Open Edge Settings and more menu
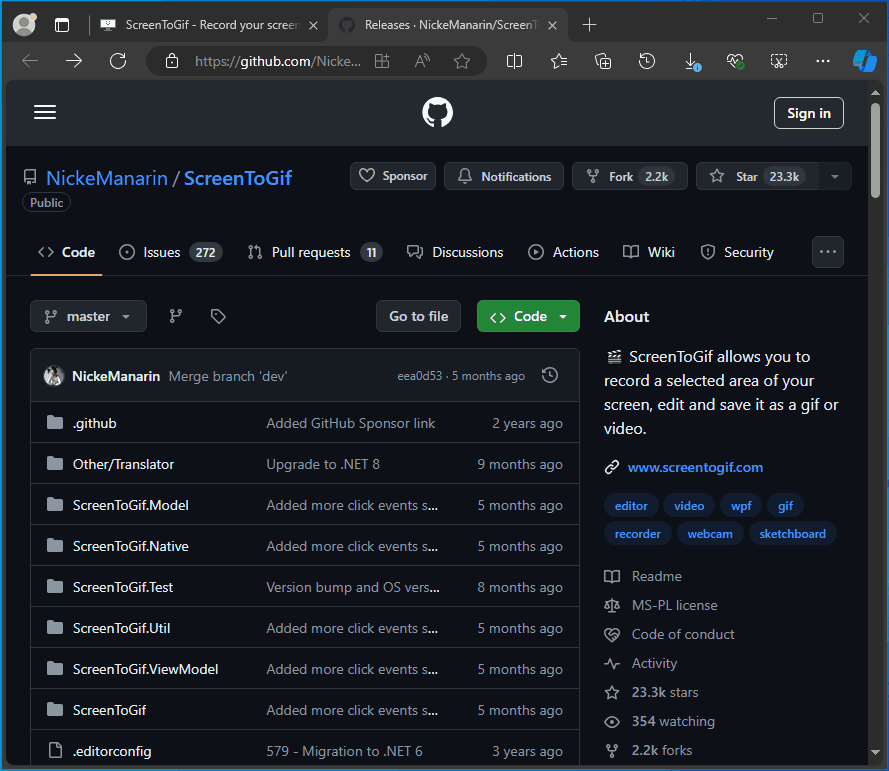Viewport: 889px width, 771px height. point(823,61)
